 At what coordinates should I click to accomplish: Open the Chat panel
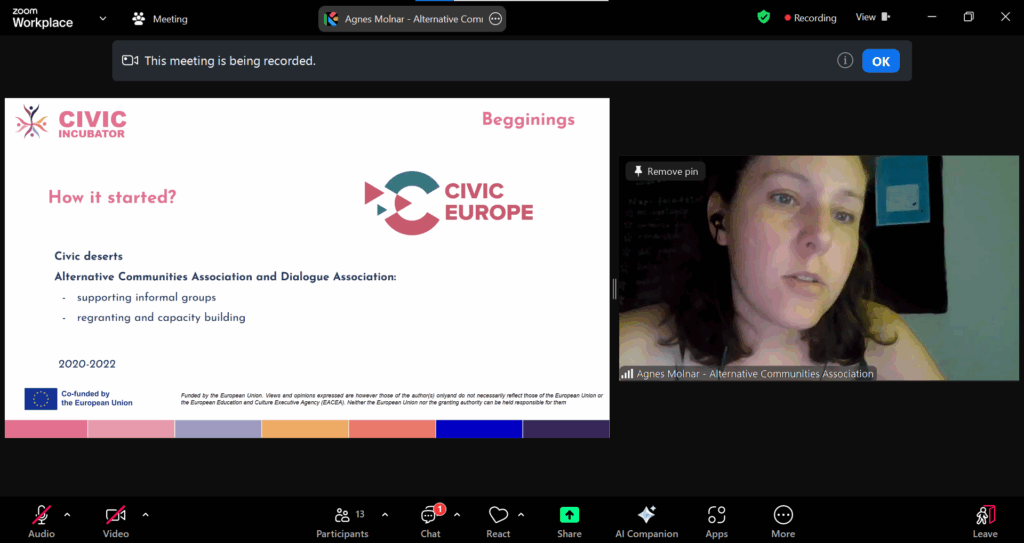pyautogui.click(x=430, y=520)
